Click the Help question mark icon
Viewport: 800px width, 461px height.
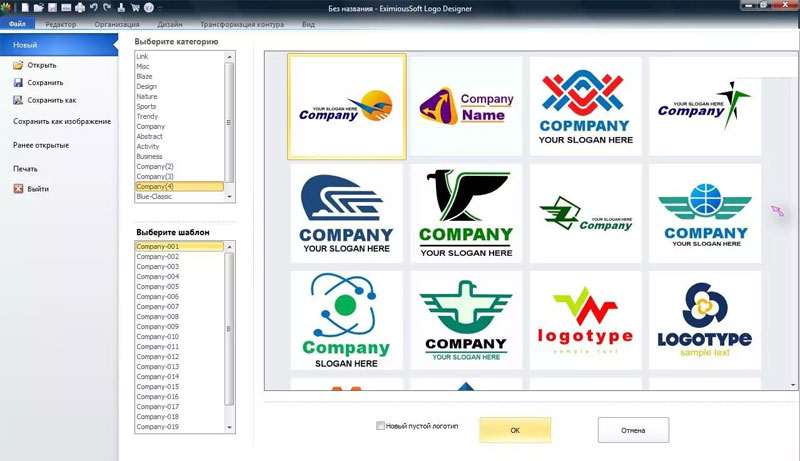click(148, 8)
